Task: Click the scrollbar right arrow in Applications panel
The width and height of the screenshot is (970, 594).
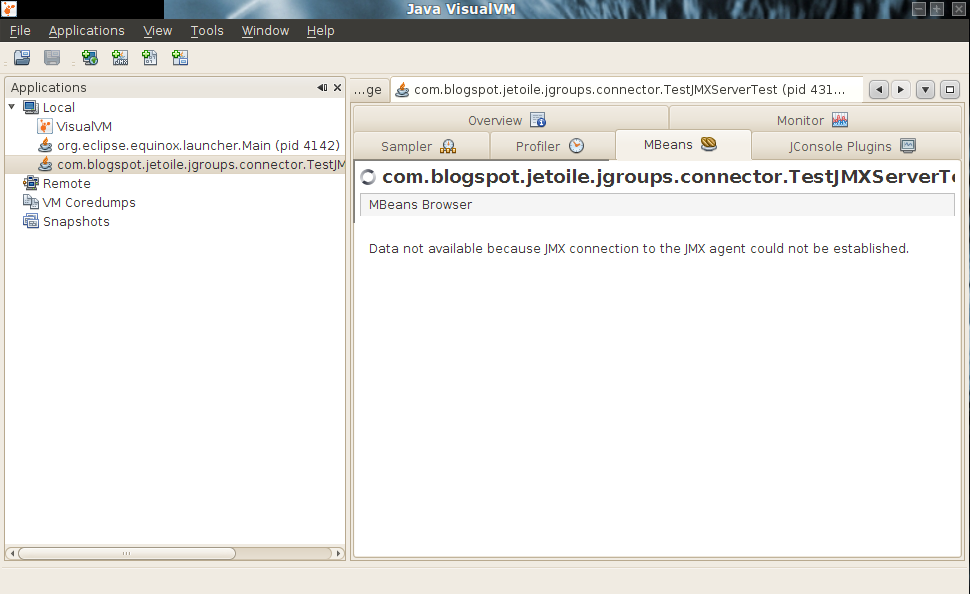Action: coord(338,553)
